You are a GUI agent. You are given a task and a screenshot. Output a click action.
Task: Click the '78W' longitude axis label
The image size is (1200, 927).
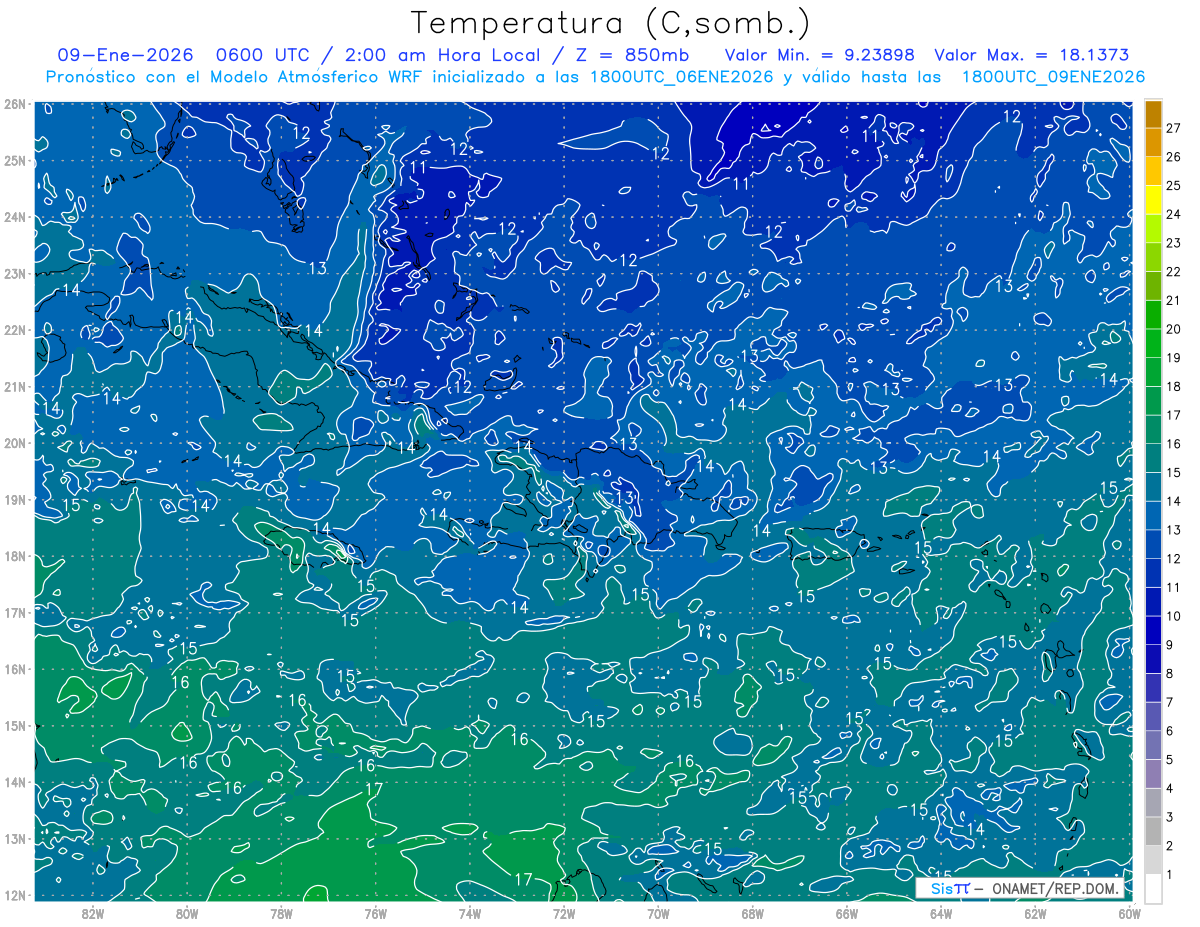click(281, 912)
